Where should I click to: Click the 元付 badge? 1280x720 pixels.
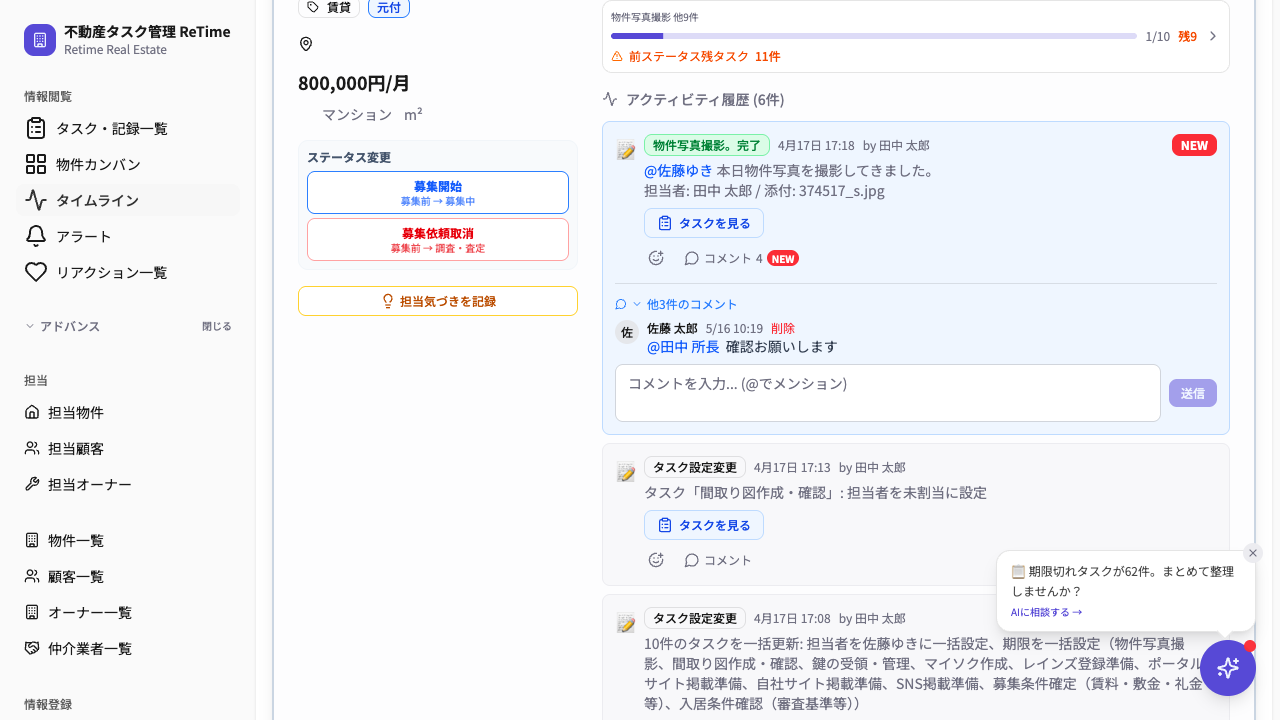point(389,8)
